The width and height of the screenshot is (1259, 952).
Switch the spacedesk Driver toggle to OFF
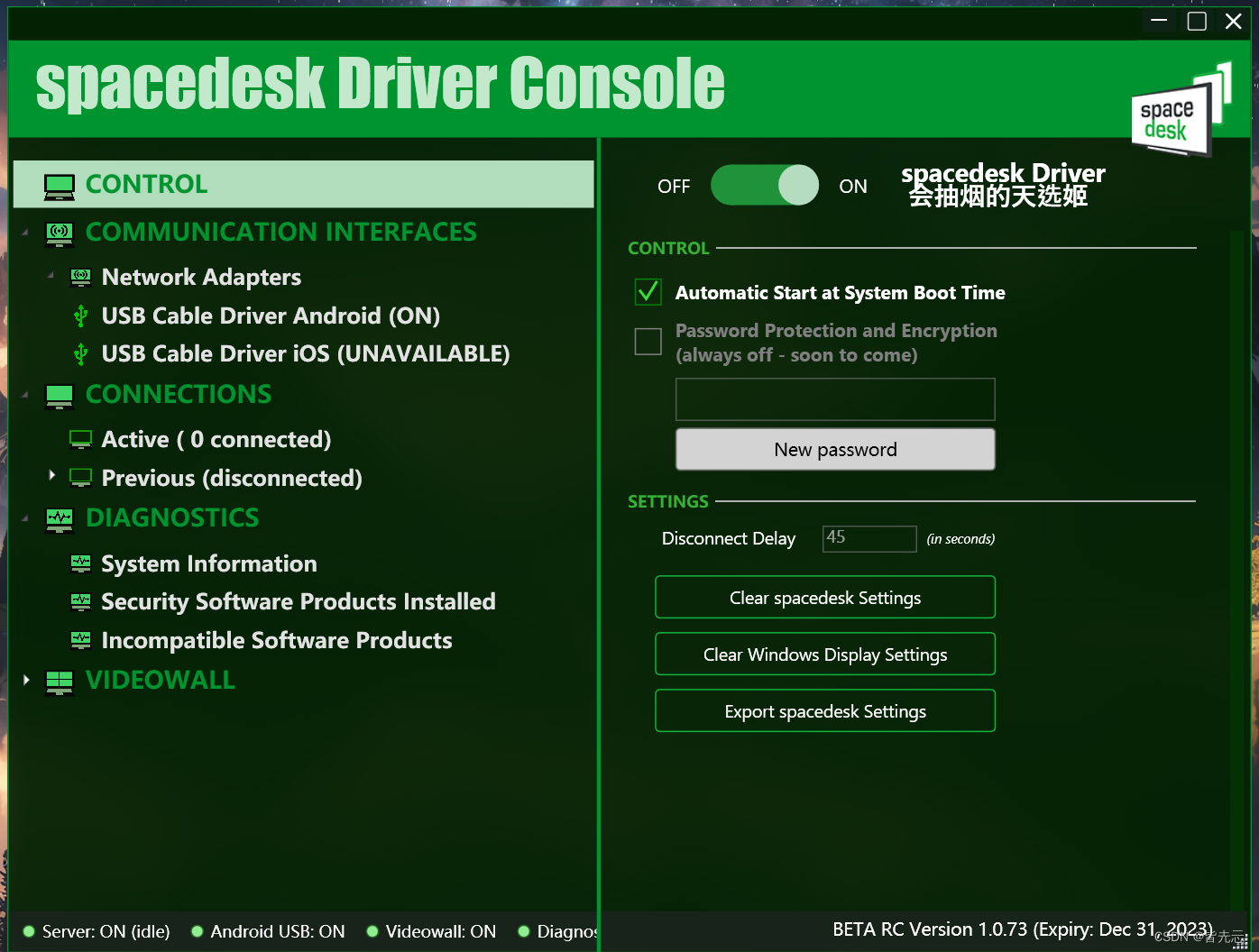coord(765,185)
